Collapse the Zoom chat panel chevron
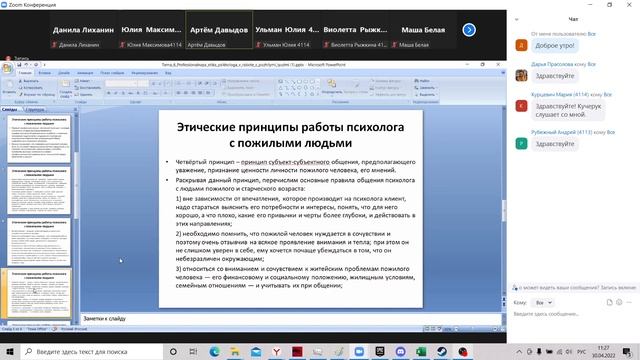Image resolution: width=640 pixels, height=360 pixels. tap(517, 19)
